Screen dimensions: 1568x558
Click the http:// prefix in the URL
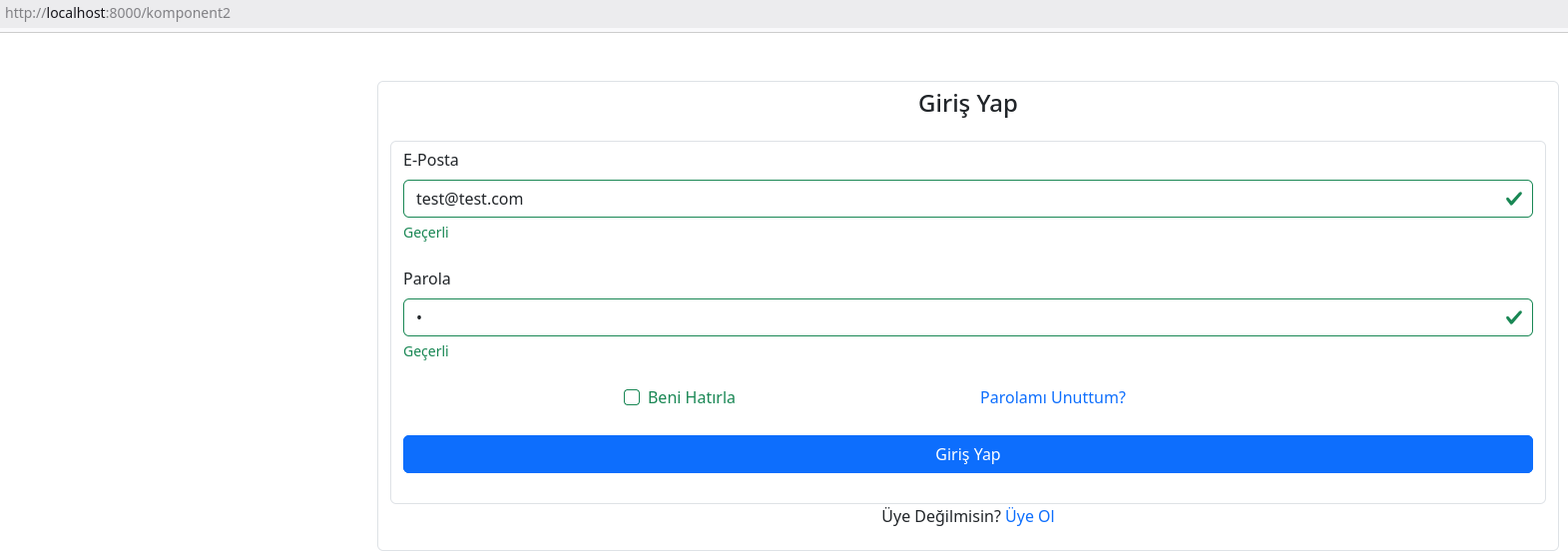point(25,13)
